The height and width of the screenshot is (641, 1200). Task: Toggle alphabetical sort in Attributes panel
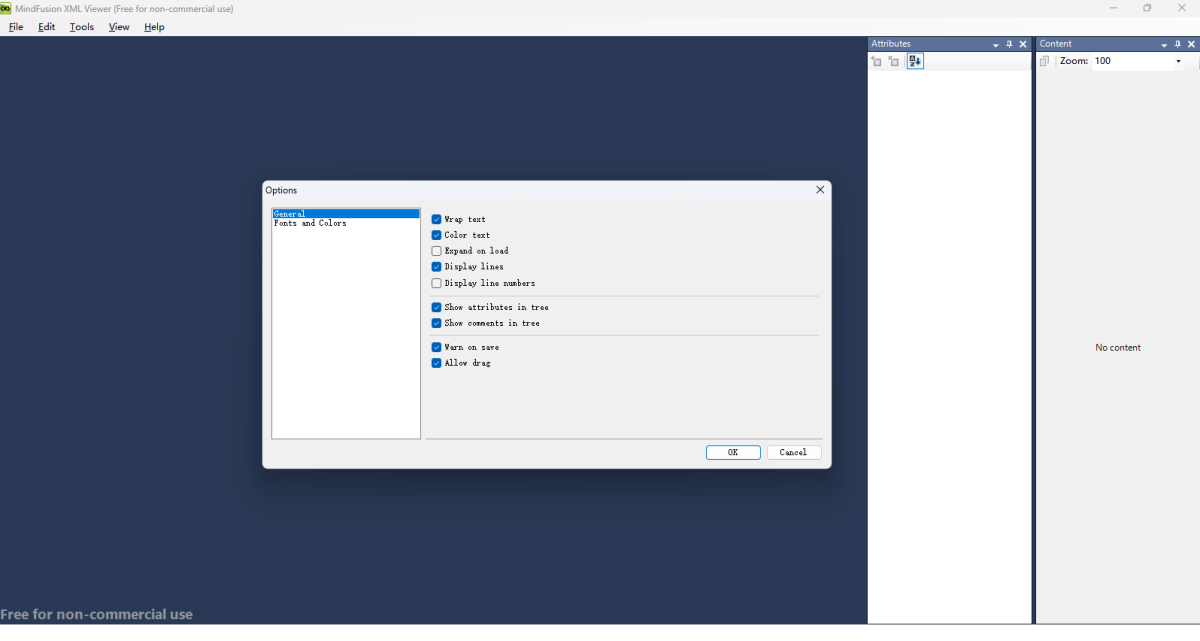coord(915,61)
